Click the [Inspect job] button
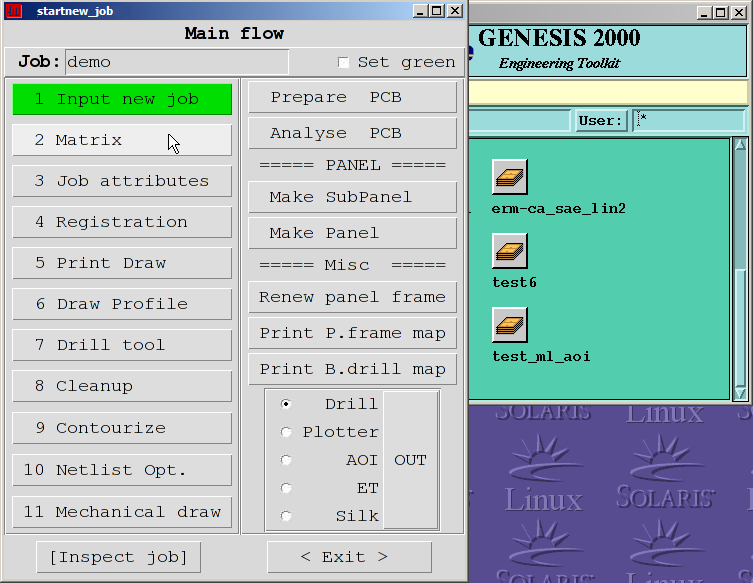This screenshot has width=753, height=583. (x=118, y=557)
